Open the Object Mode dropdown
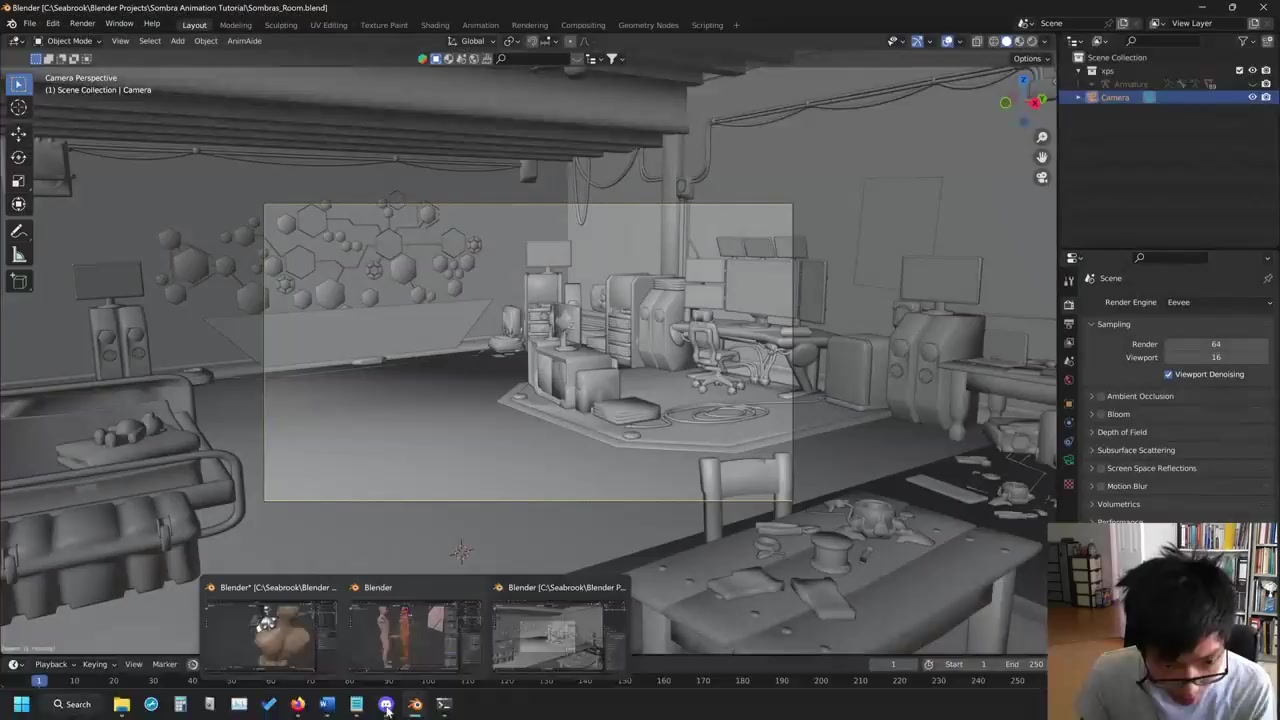Image resolution: width=1280 pixels, height=720 pixels. [x=68, y=41]
